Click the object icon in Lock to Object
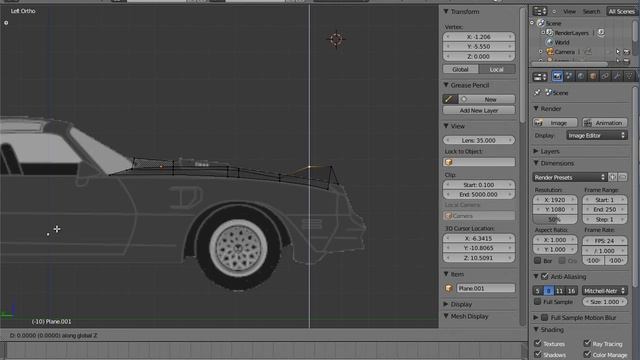This screenshot has width=640, height=360. (x=449, y=162)
